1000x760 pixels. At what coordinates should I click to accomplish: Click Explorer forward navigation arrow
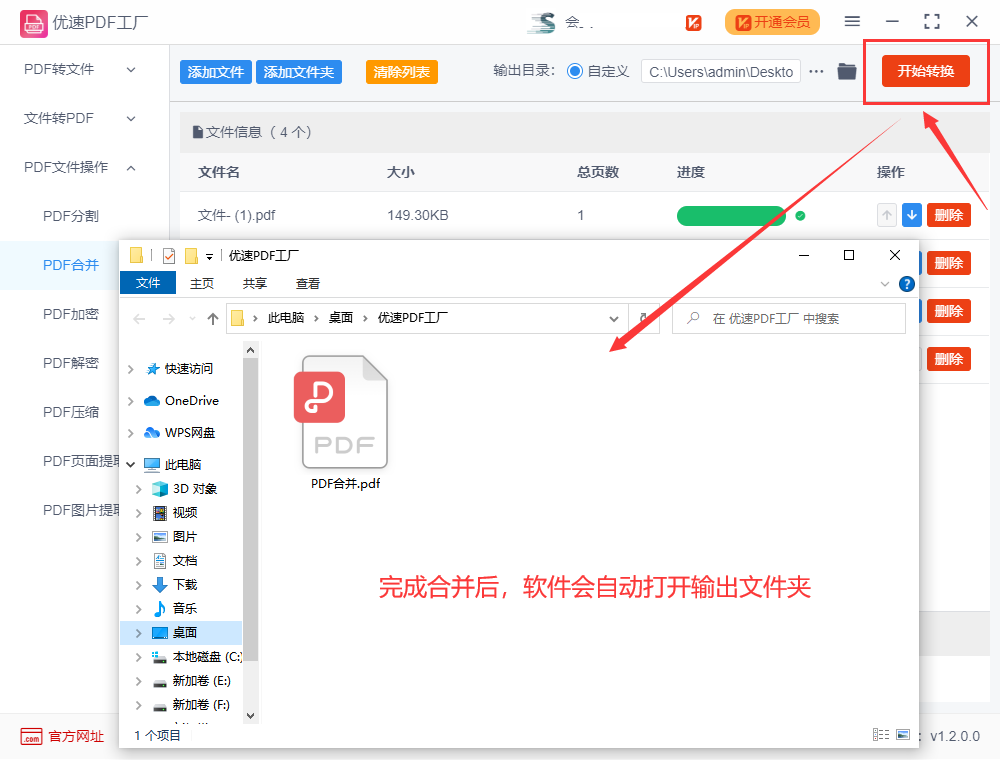pos(168,318)
